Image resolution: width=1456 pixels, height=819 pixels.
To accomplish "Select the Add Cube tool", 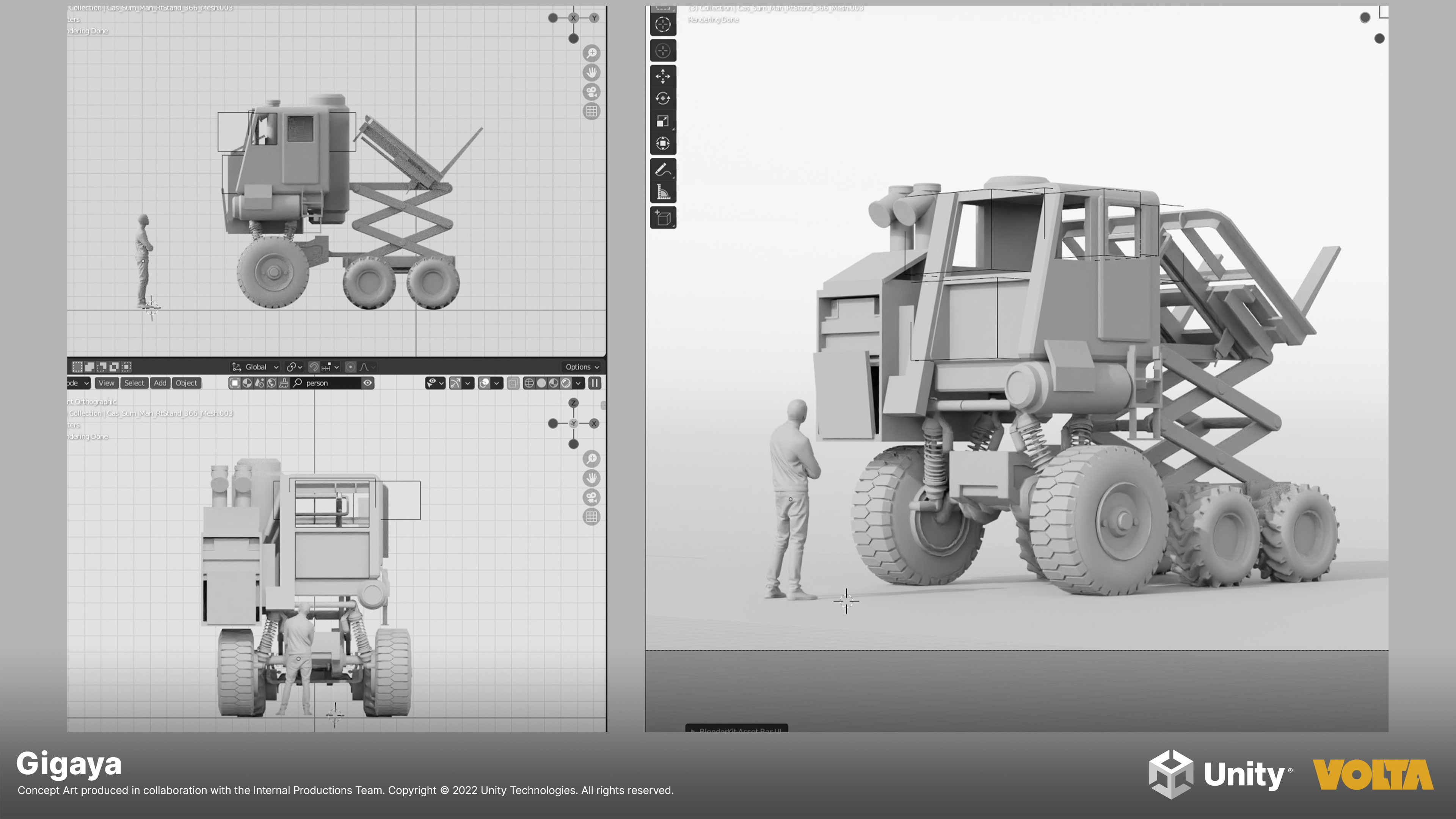I will click(x=663, y=218).
